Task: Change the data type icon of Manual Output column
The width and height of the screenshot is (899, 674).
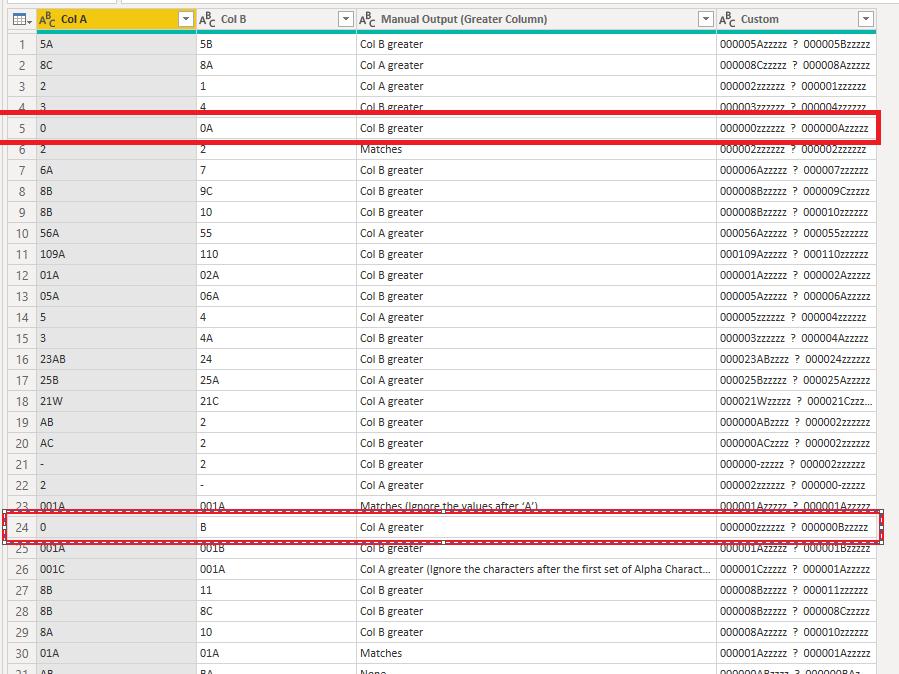Action: [x=367, y=19]
